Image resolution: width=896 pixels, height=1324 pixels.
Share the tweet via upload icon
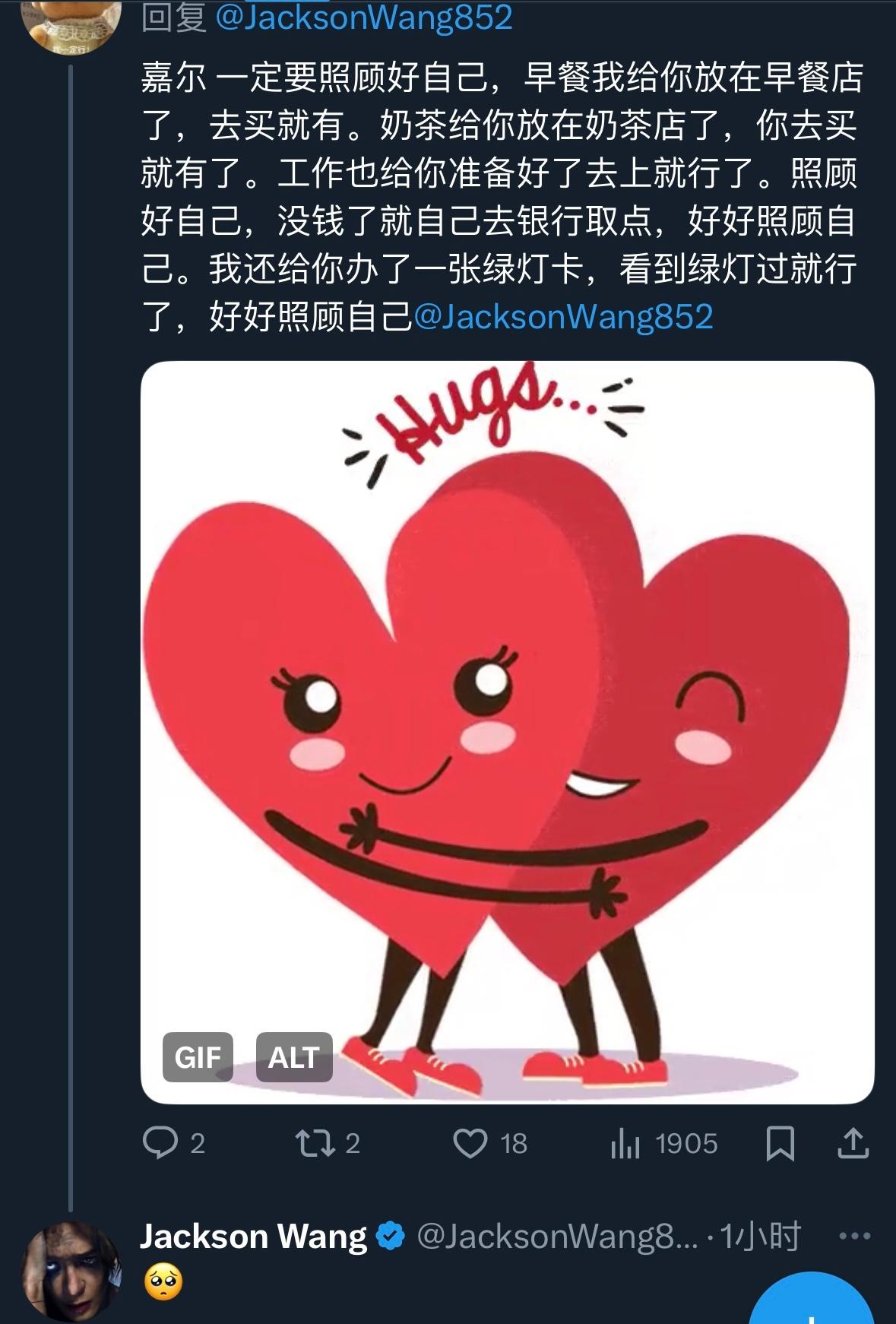coord(853,1142)
